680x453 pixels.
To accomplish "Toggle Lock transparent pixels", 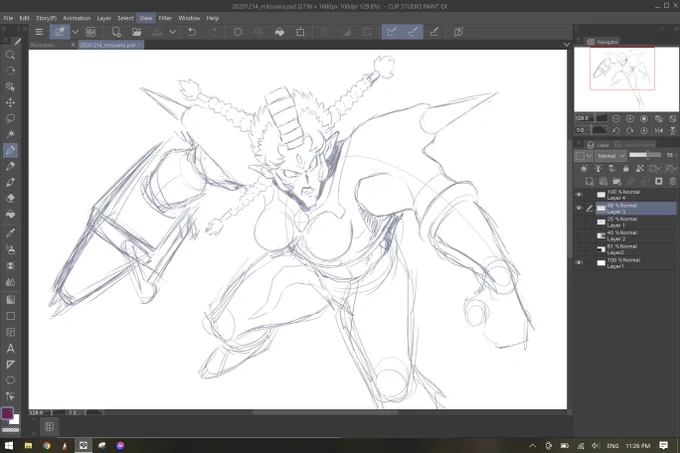I will coord(640,168).
